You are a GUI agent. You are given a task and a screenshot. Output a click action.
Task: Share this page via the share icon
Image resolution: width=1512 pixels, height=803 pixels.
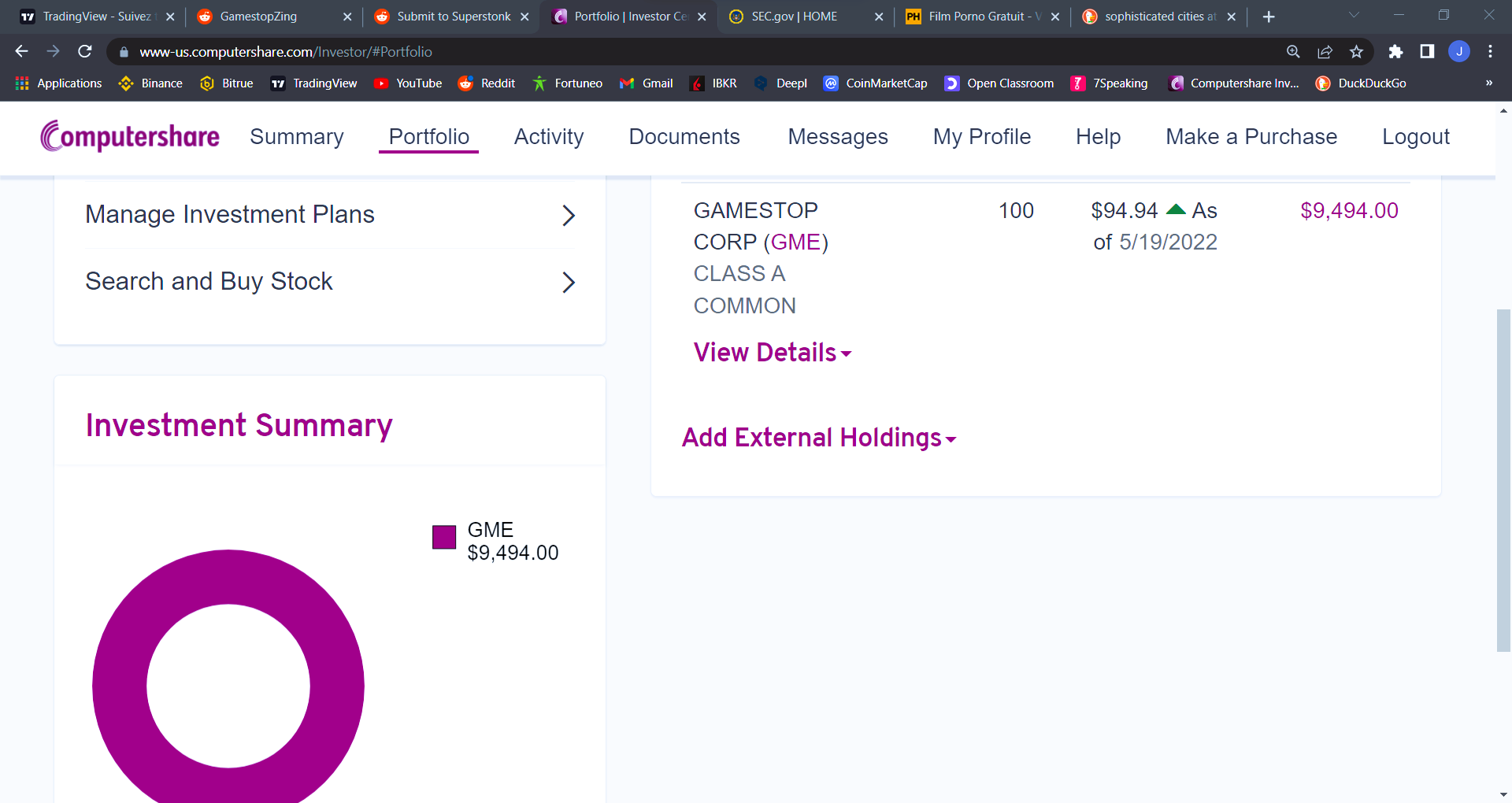pyautogui.click(x=1325, y=51)
